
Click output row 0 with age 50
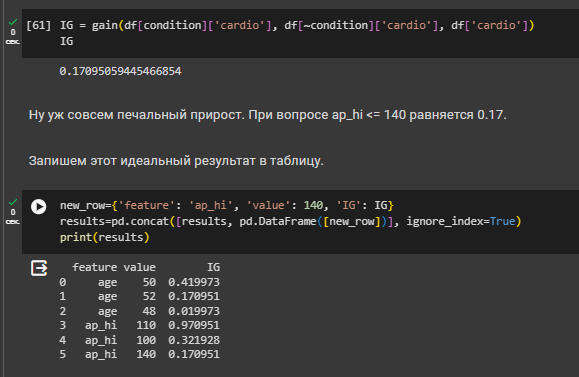(139, 282)
